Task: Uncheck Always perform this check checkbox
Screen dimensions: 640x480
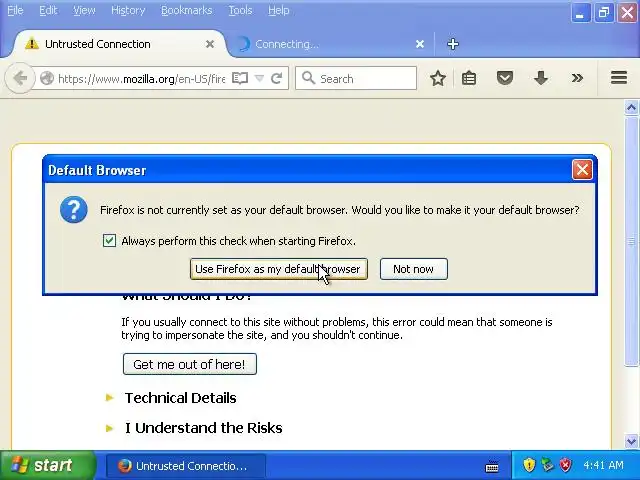Action: (109, 241)
